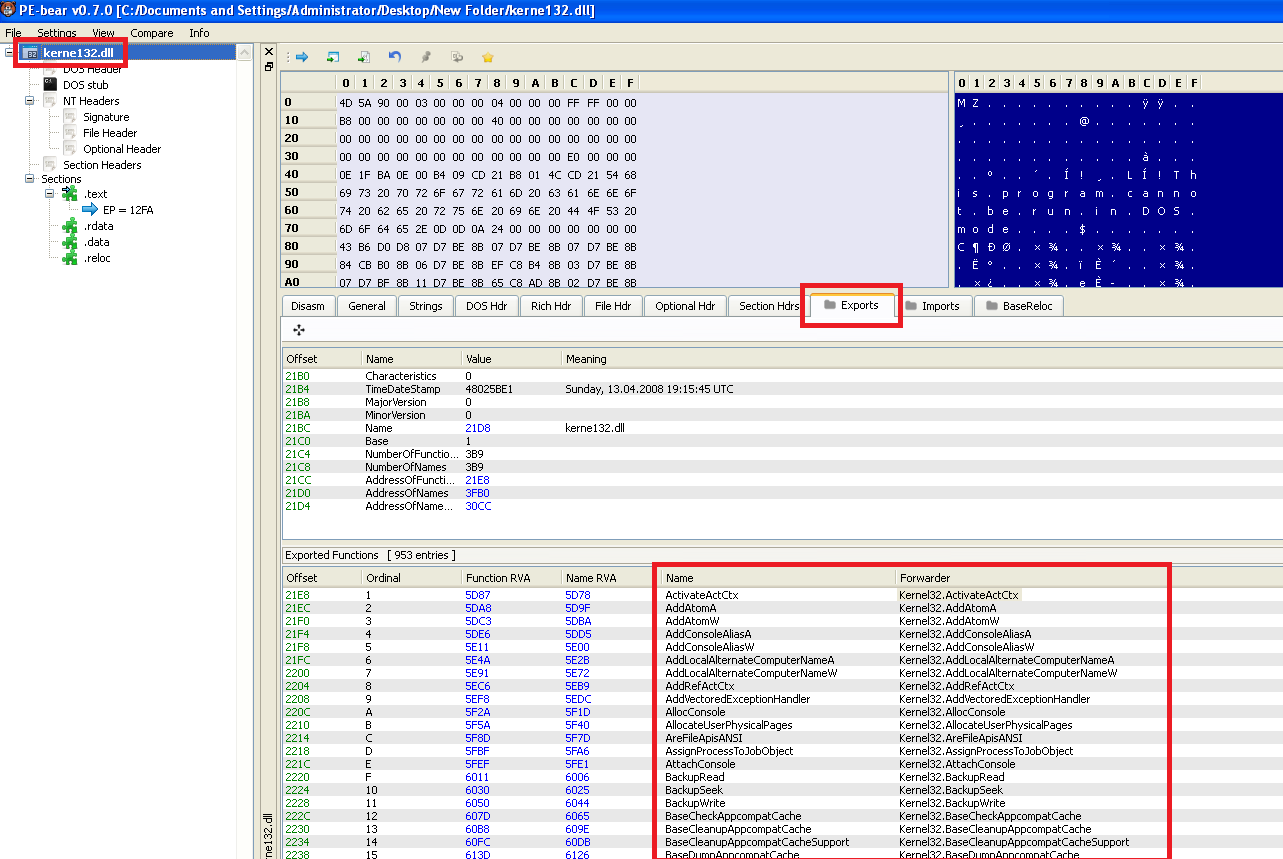Viewport: 1283px width, 859px height.
Task: Collapse the NT Headers tree node
Action: pyautogui.click(x=30, y=101)
